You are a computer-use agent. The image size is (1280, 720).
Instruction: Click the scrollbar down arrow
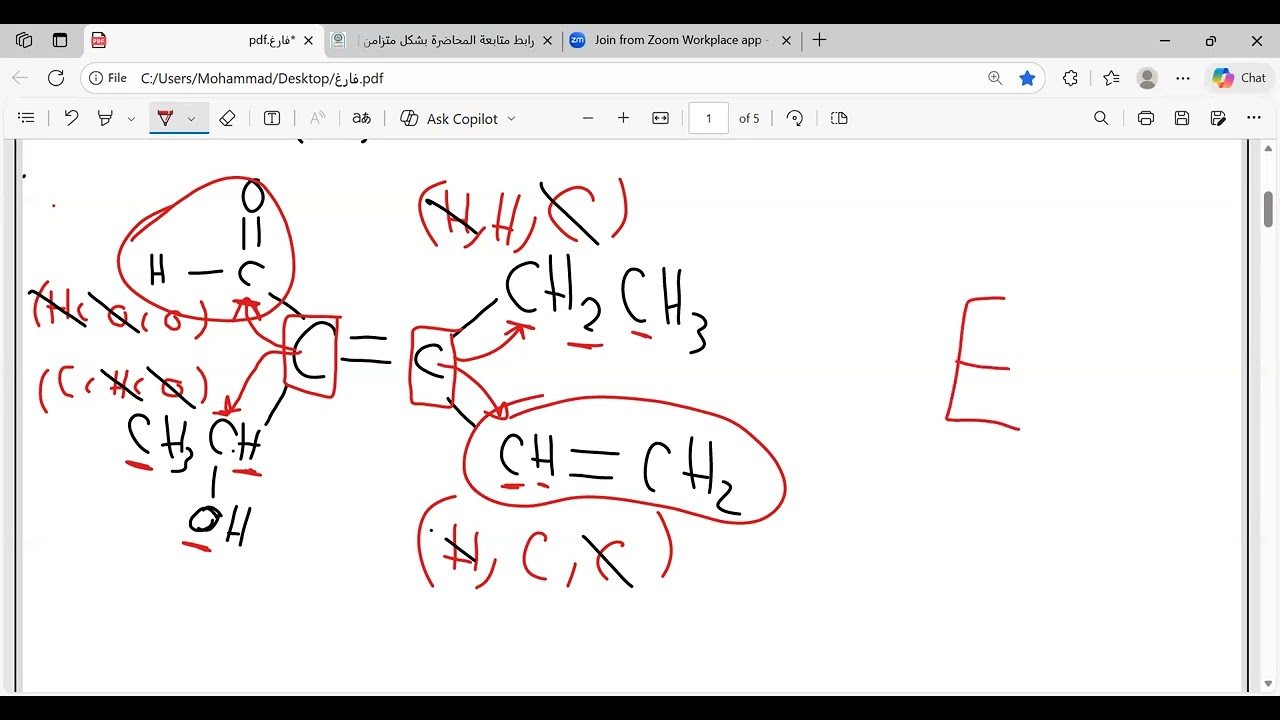(1268, 684)
